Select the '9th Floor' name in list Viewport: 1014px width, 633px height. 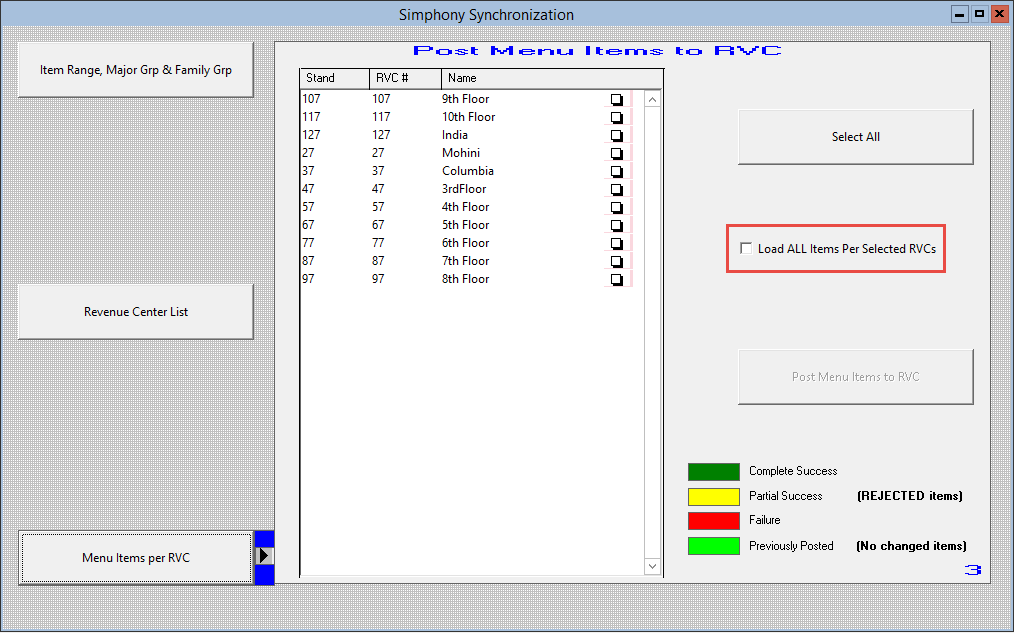tap(466, 99)
